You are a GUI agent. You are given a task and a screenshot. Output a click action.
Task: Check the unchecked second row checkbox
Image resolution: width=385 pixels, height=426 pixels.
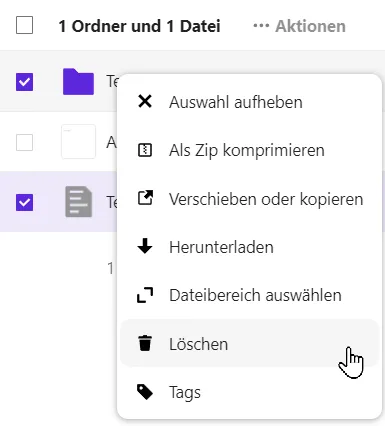[x=24, y=142]
